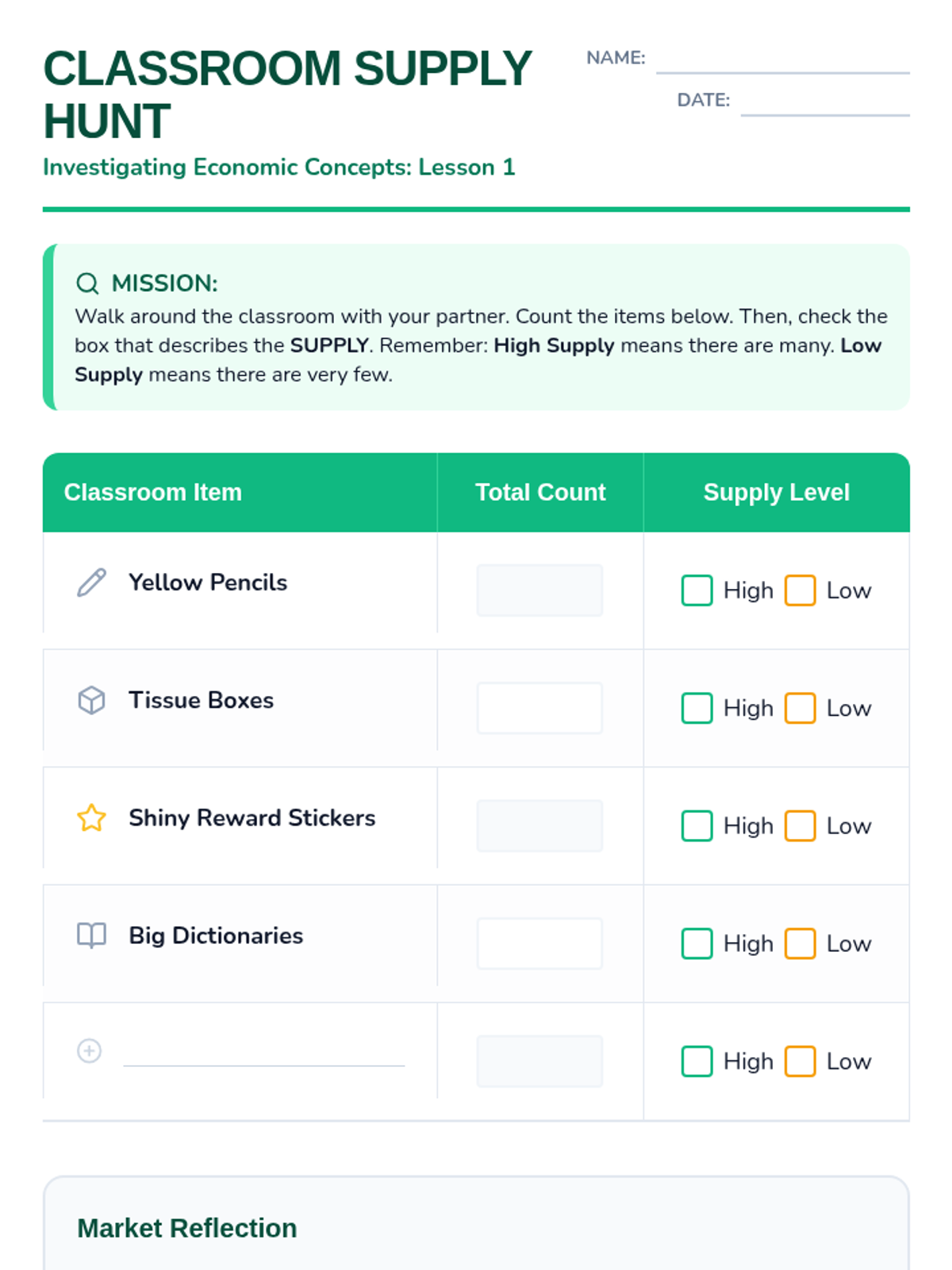Click the Total Count box for Yellow Pencils
The width and height of the screenshot is (952, 1270).
(539, 590)
